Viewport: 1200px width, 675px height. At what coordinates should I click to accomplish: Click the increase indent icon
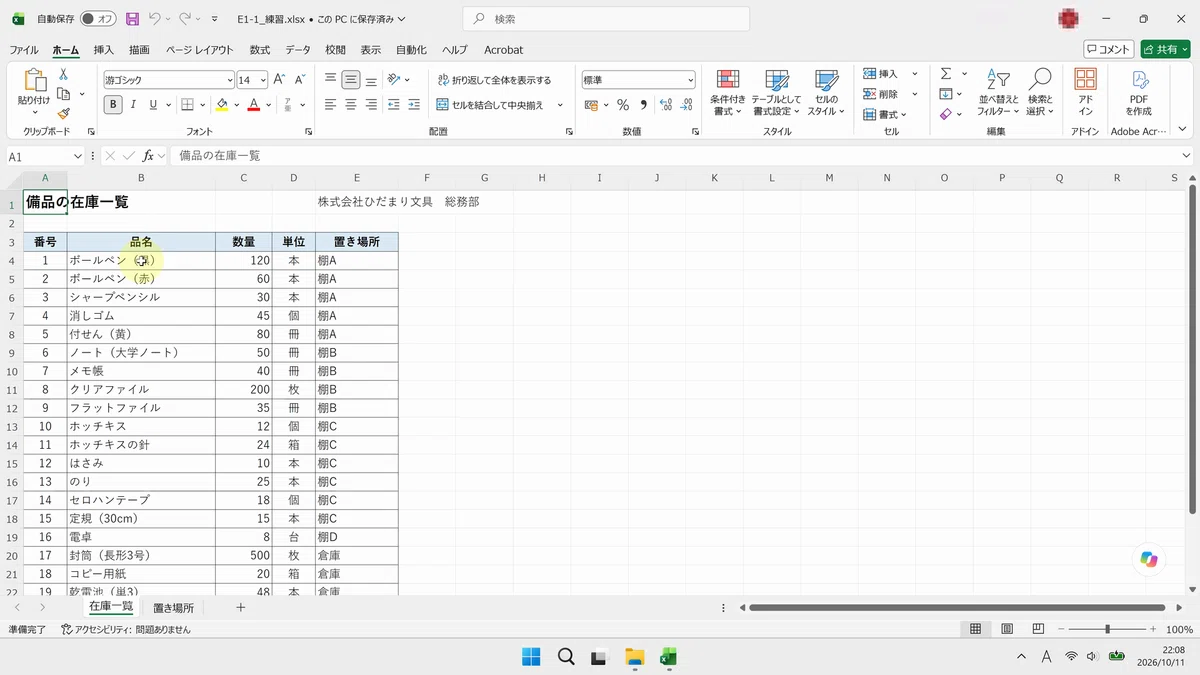pos(413,104)
